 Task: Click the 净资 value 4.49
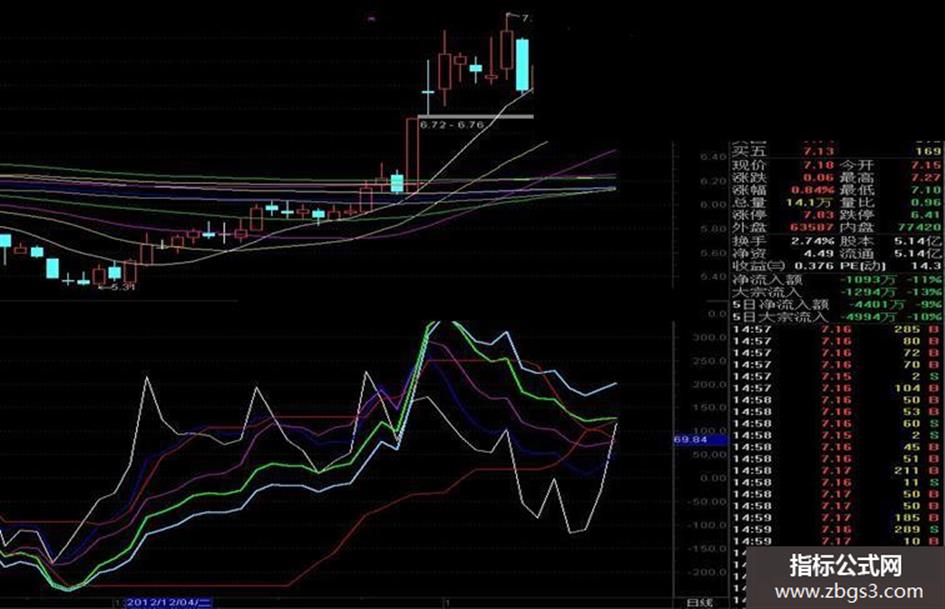[x=818, y=253]
